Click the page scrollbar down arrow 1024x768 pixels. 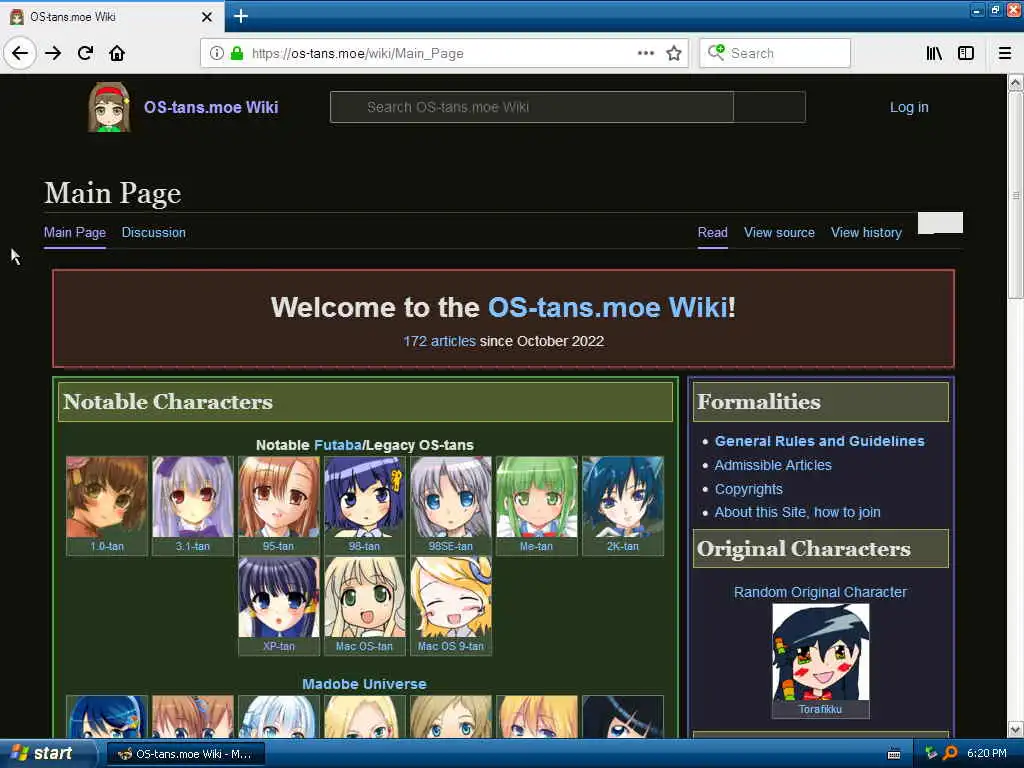pyautogui.click(x=1016, y=729)
